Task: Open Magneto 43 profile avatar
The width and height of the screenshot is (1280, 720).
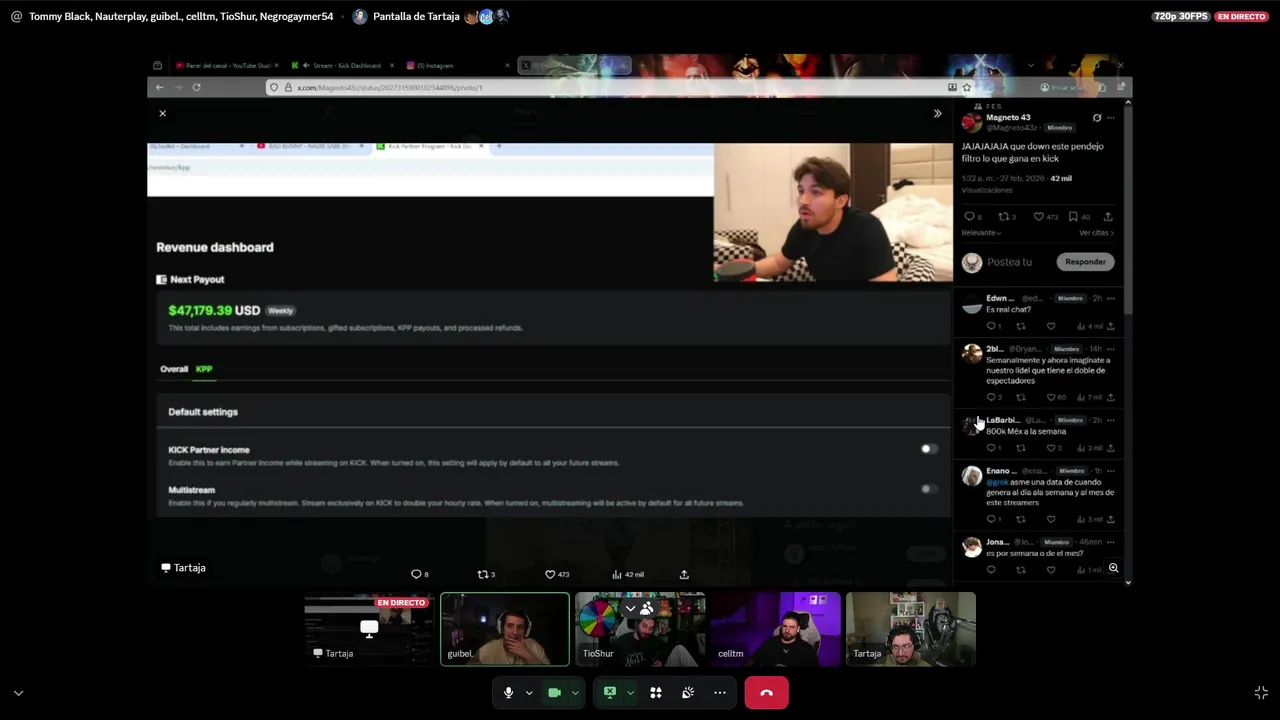Action: pos(971,122)
